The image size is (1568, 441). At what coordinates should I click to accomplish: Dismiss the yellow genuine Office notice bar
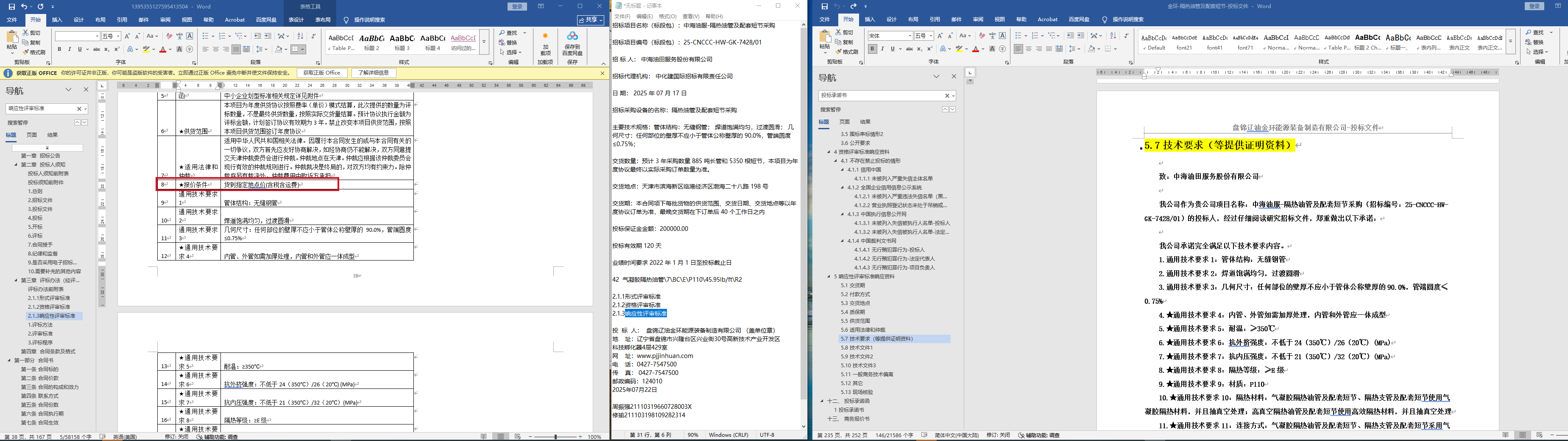pyautogui.click(x=603, y=73)
